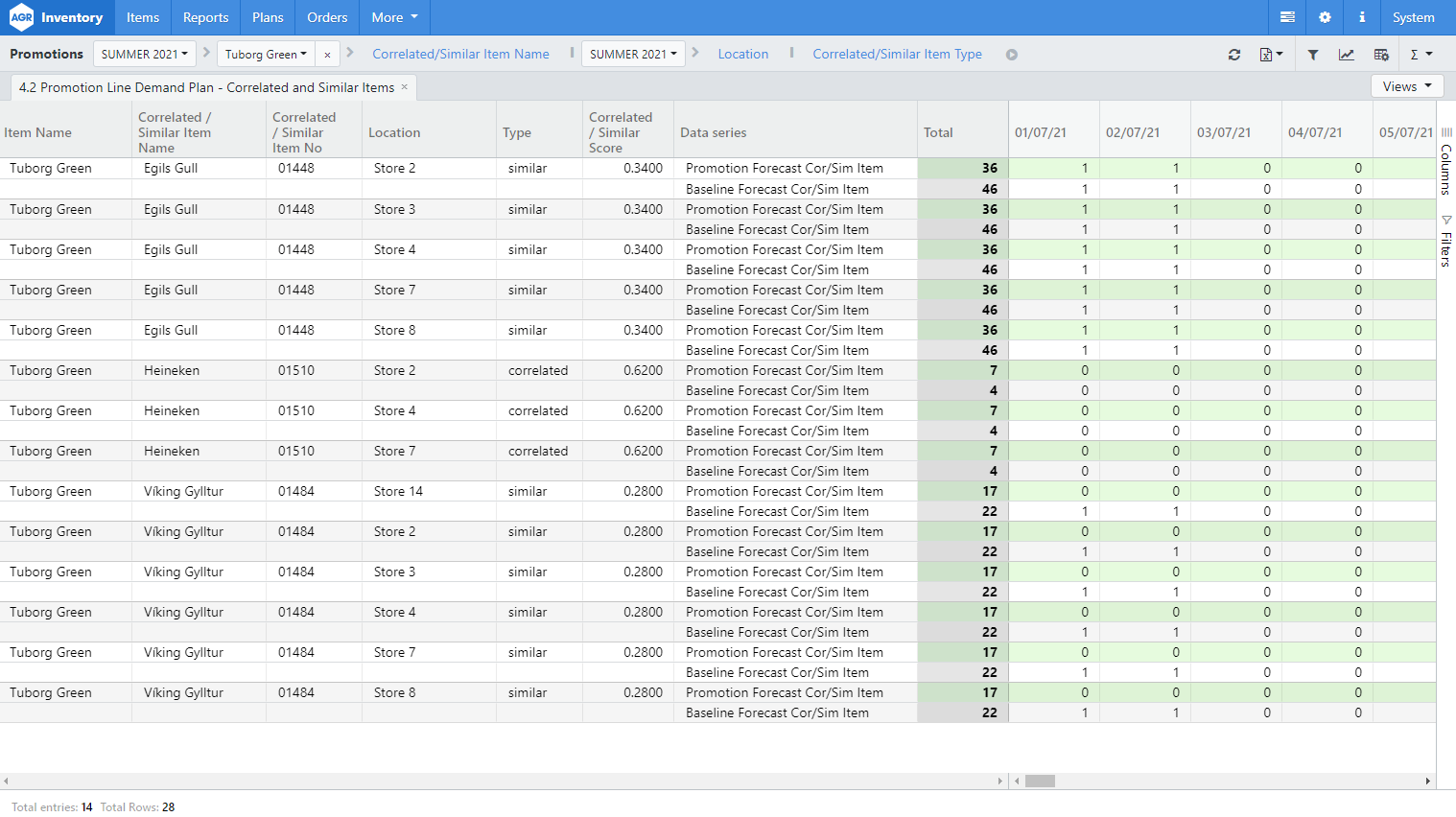
Task: Select the Correlated/Similar Item Name breadcrumb link
Action: pyautogui.click(x=460, y=54)
